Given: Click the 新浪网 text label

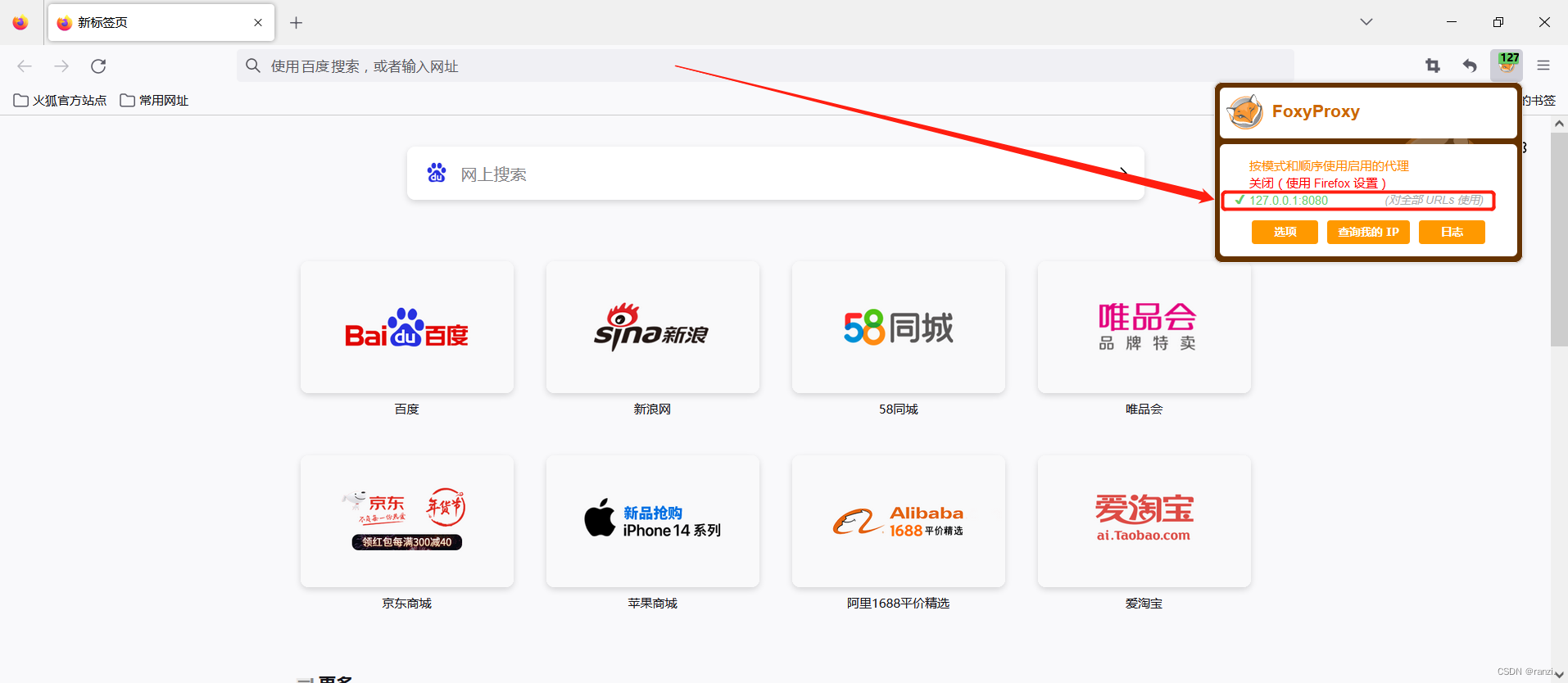Looking at the screenshot, I should click(653, 409).
